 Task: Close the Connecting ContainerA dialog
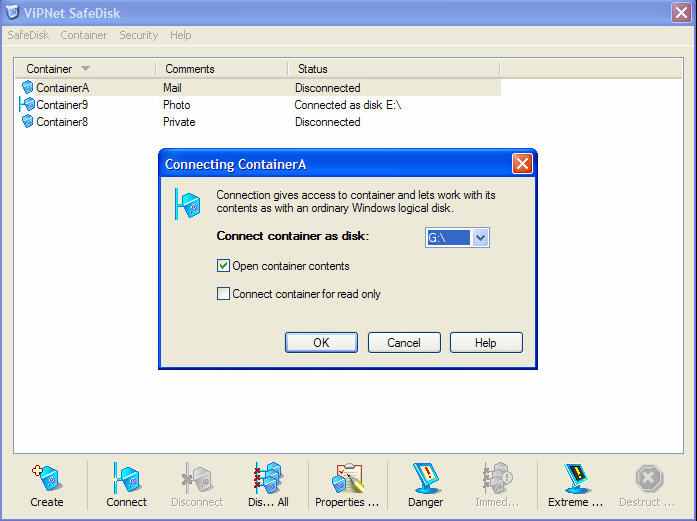[522, 164]
